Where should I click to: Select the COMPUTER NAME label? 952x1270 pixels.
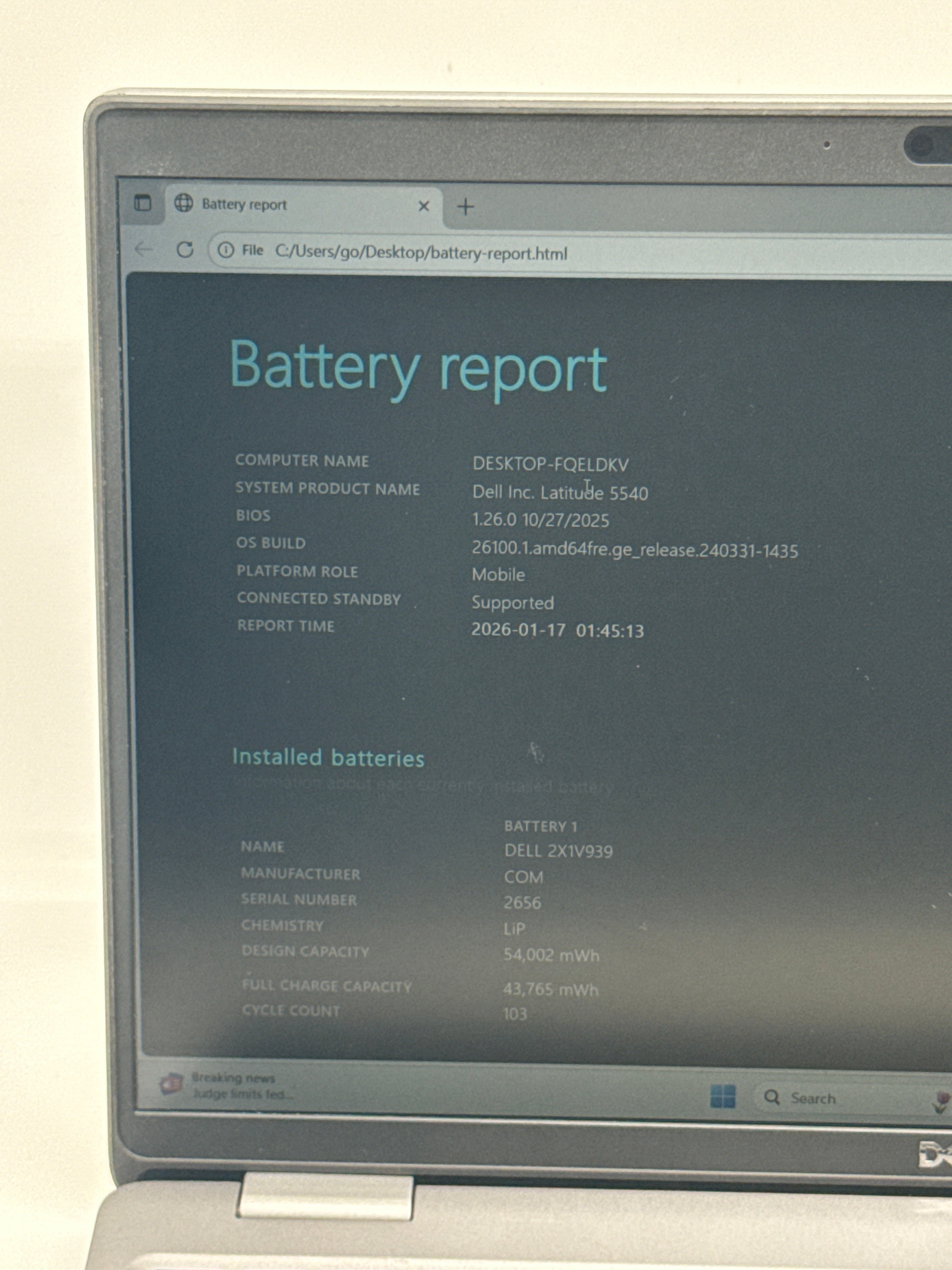click(302, 461)
